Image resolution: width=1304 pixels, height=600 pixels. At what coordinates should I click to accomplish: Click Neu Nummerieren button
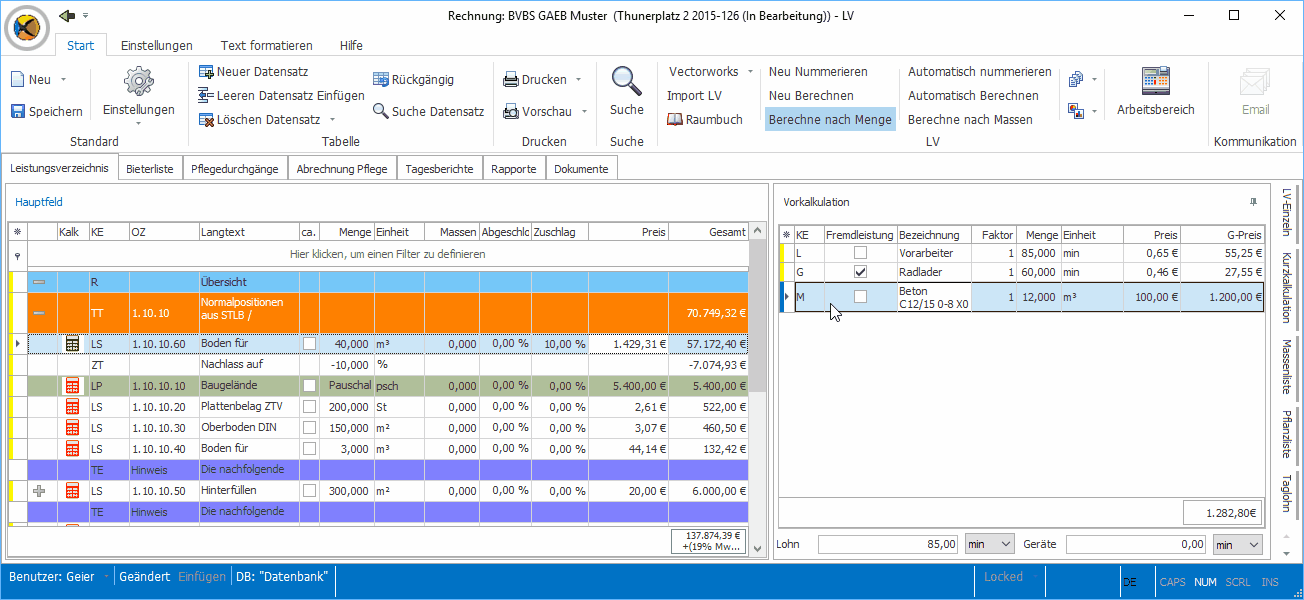pyautogui.click(x=818, y=72)
